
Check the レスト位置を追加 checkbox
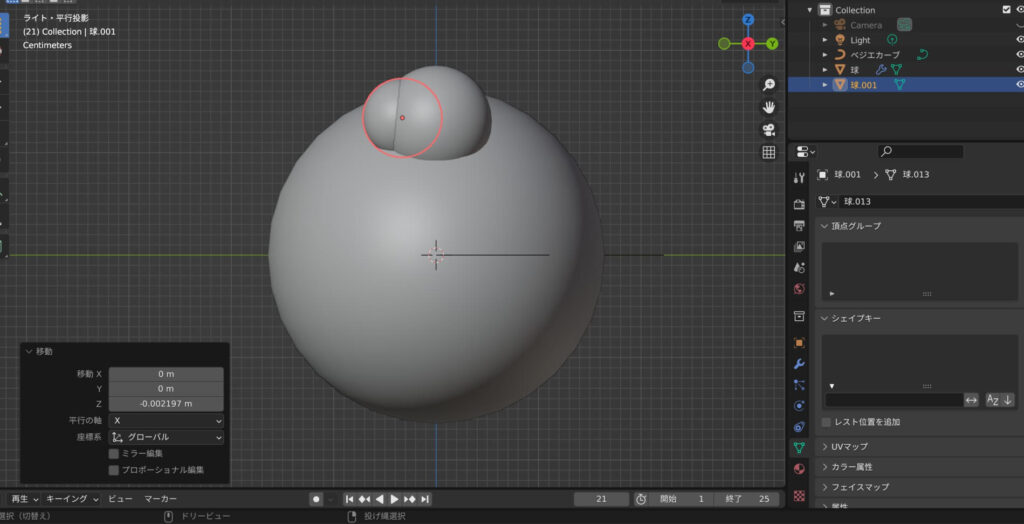pos(827,422)
